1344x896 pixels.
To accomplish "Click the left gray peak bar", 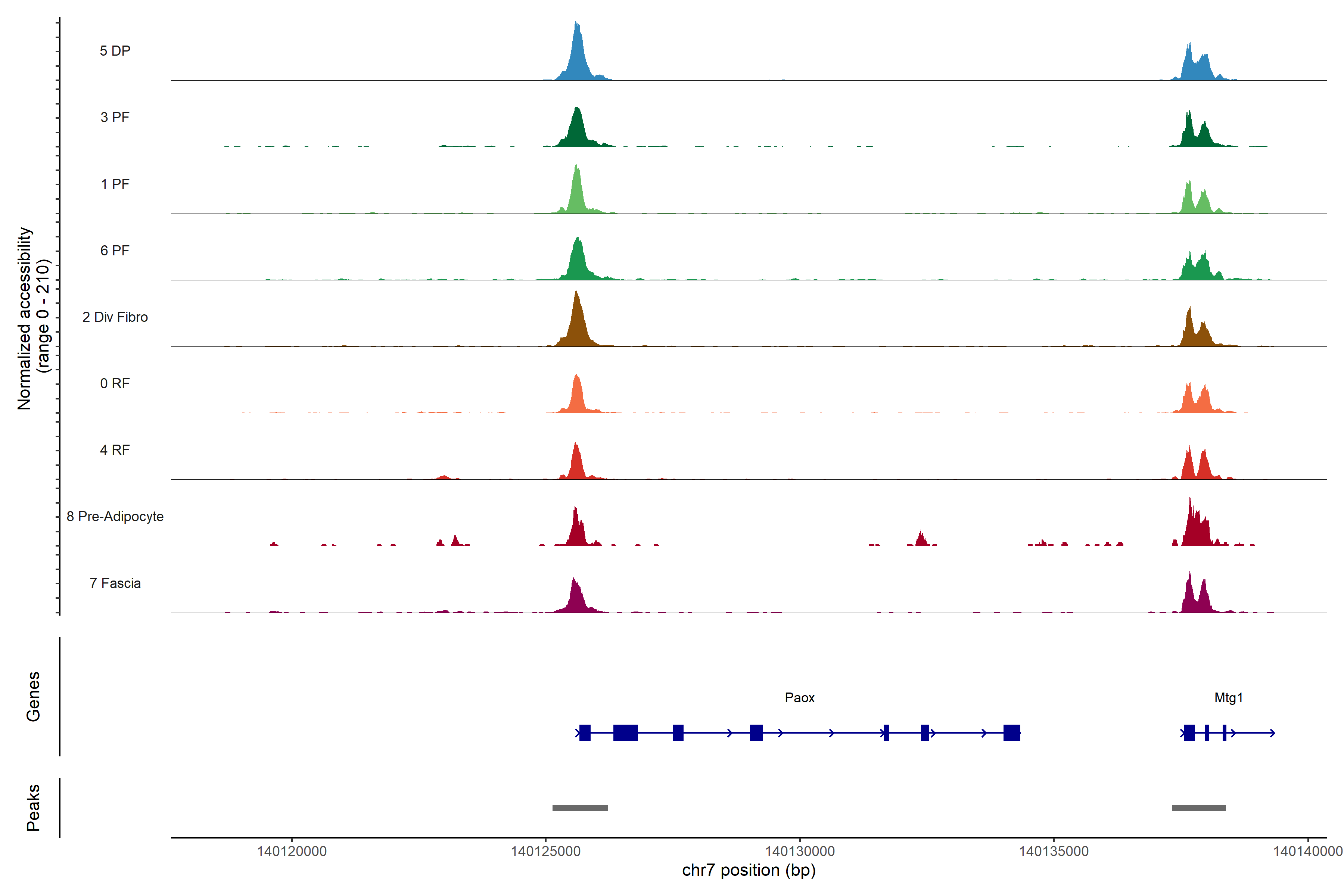I will coord(580,808).
